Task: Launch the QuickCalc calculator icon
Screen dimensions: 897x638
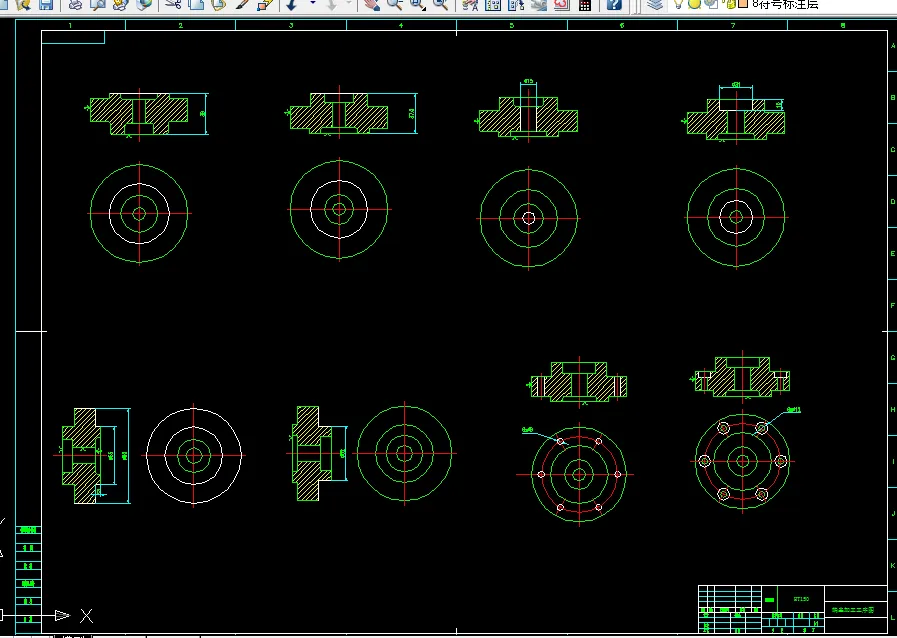Action: click(585, 5)
